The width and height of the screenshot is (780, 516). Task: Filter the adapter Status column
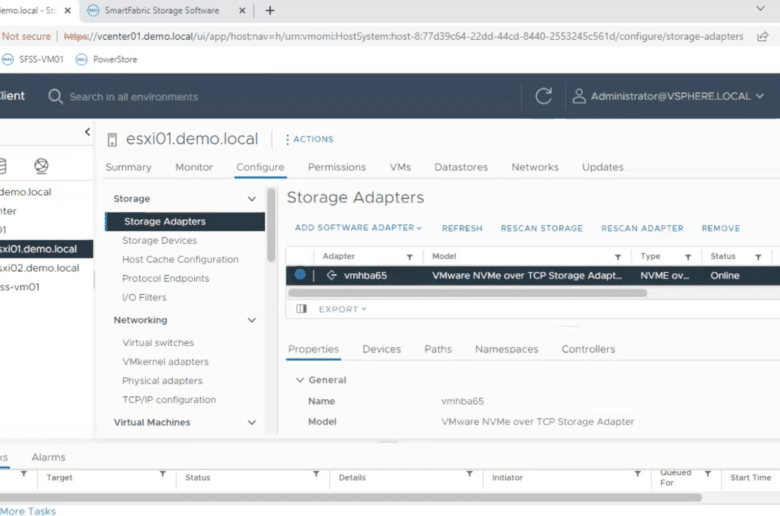[758, 257]
